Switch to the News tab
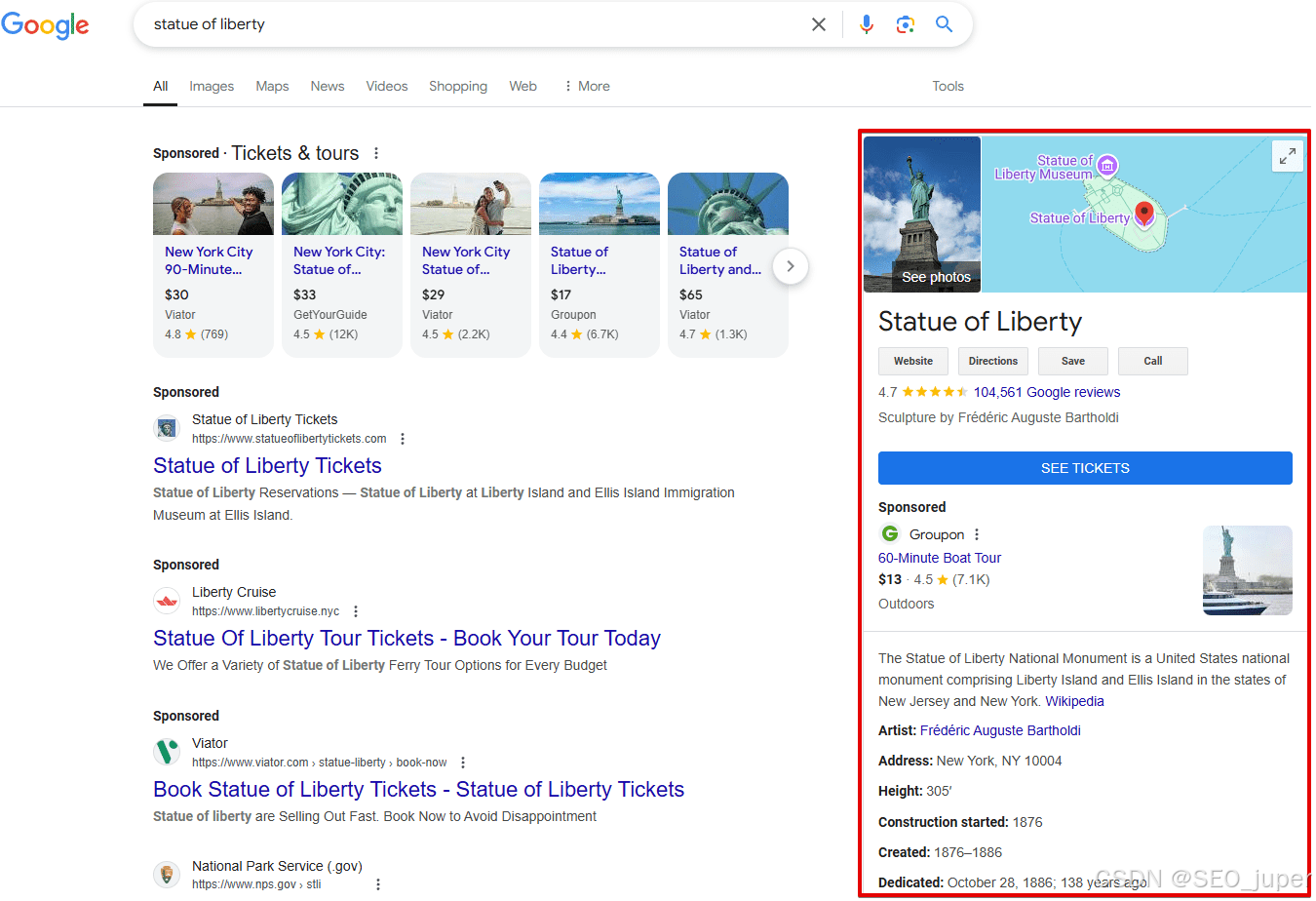 tap(328, 86)
